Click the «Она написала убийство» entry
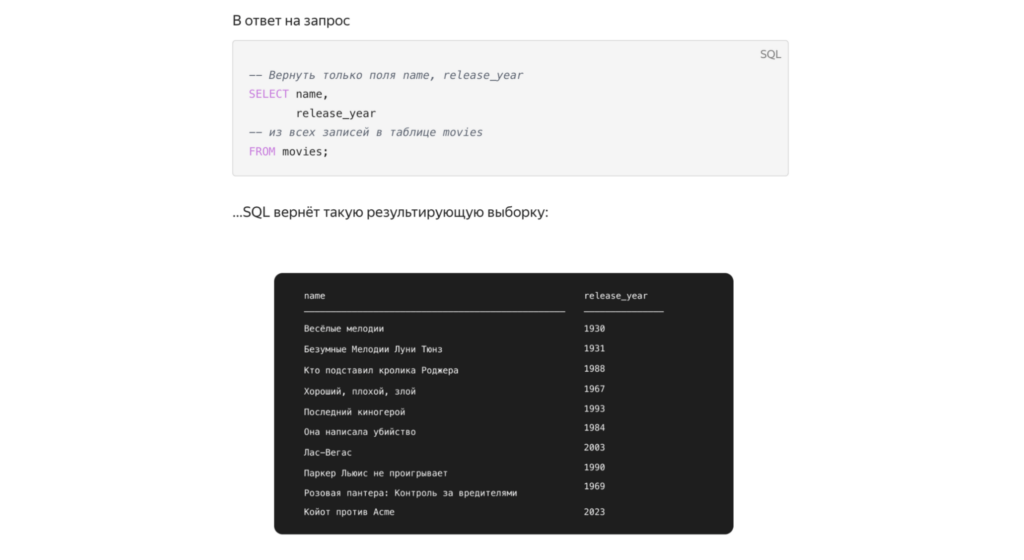Screen dimensions: 1024x560 click(360, 432)
